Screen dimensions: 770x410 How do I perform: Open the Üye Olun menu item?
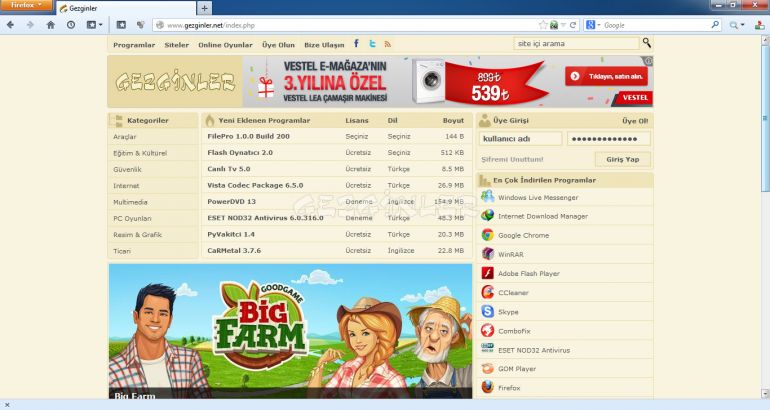(278, 45)
